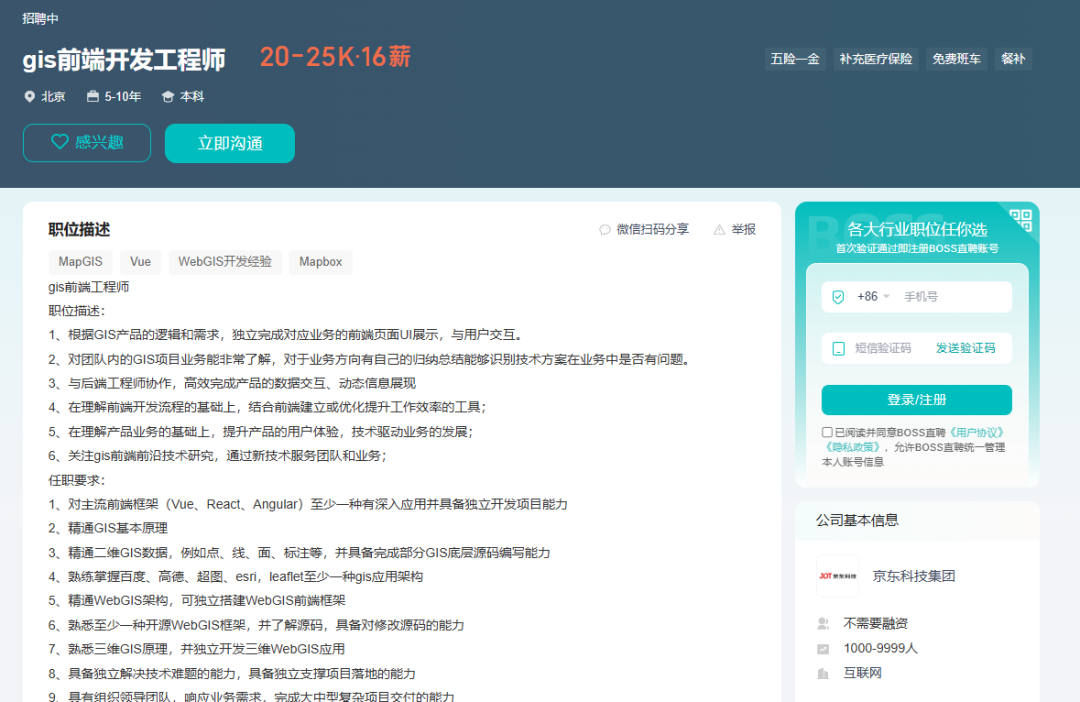Image resolution: width=1080 pixels, height=702 pixels.
Task: Select the MapGIS skill tag
Action: pyautogui.click(x=80, y=261)
